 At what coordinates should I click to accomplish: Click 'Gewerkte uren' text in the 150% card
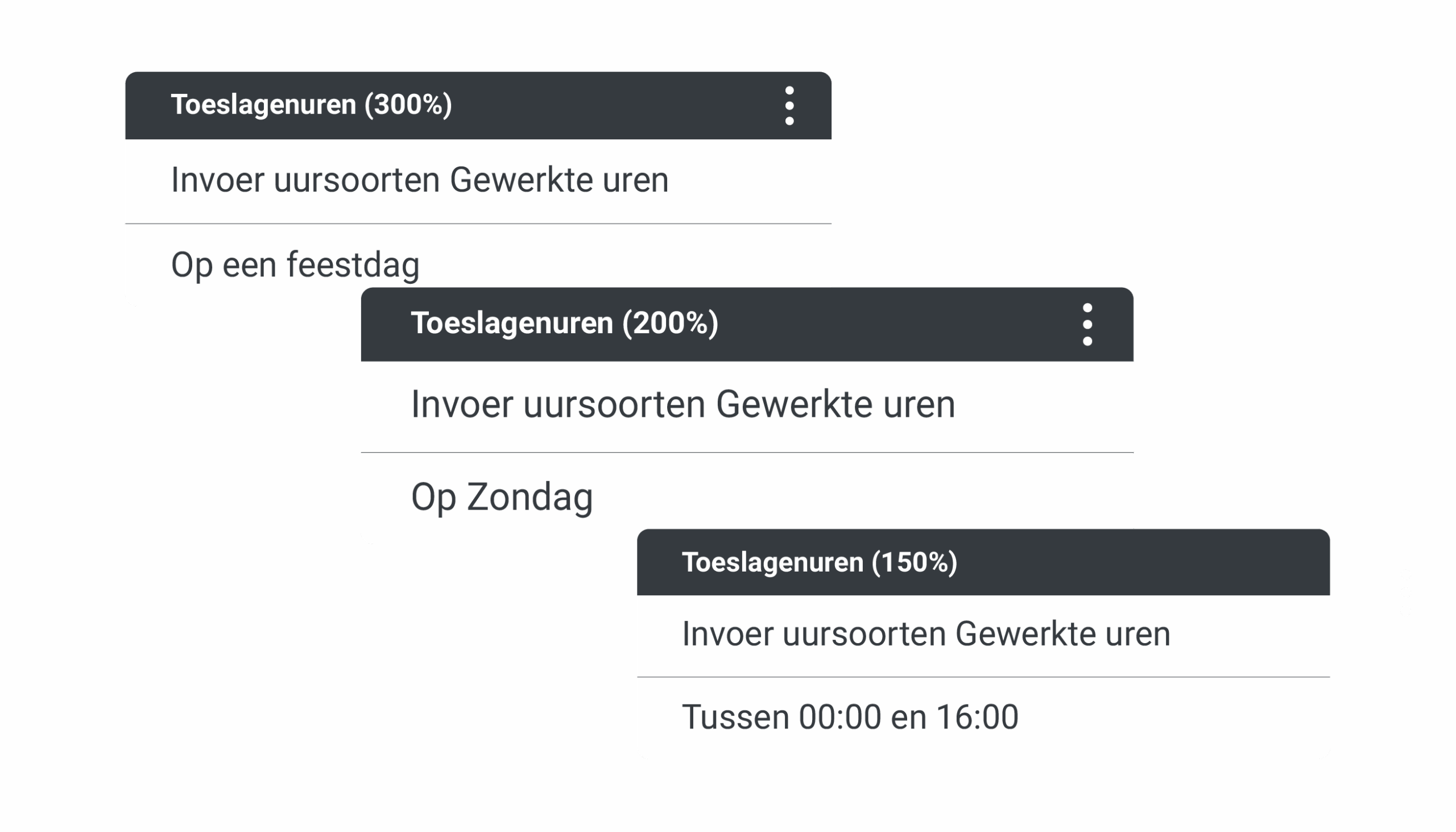click(x=1062, y=634)
